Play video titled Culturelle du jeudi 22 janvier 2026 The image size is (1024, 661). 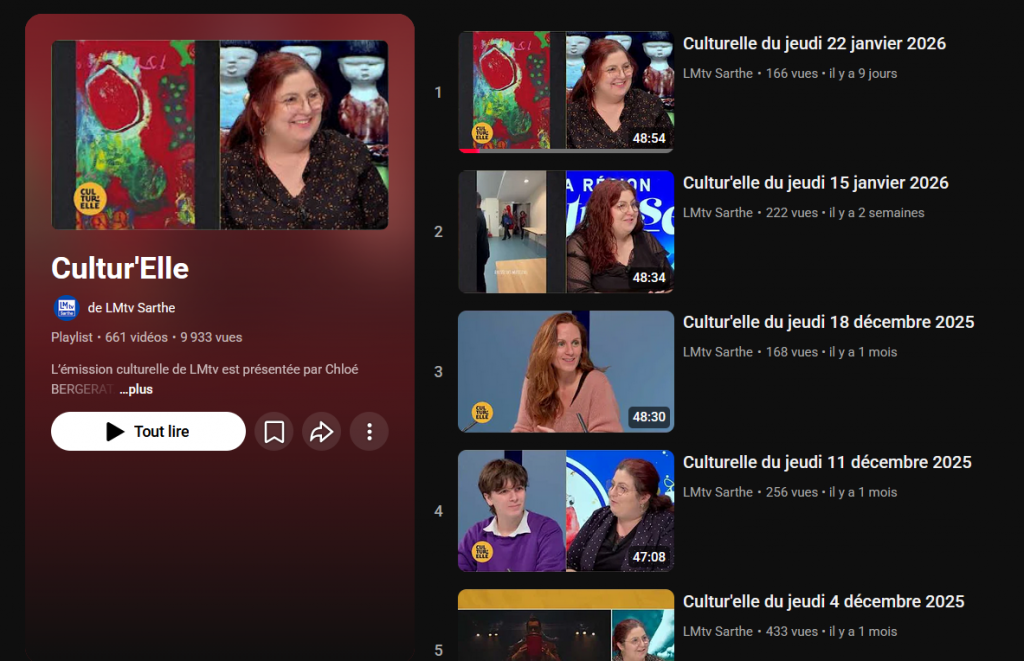[814, 44]
